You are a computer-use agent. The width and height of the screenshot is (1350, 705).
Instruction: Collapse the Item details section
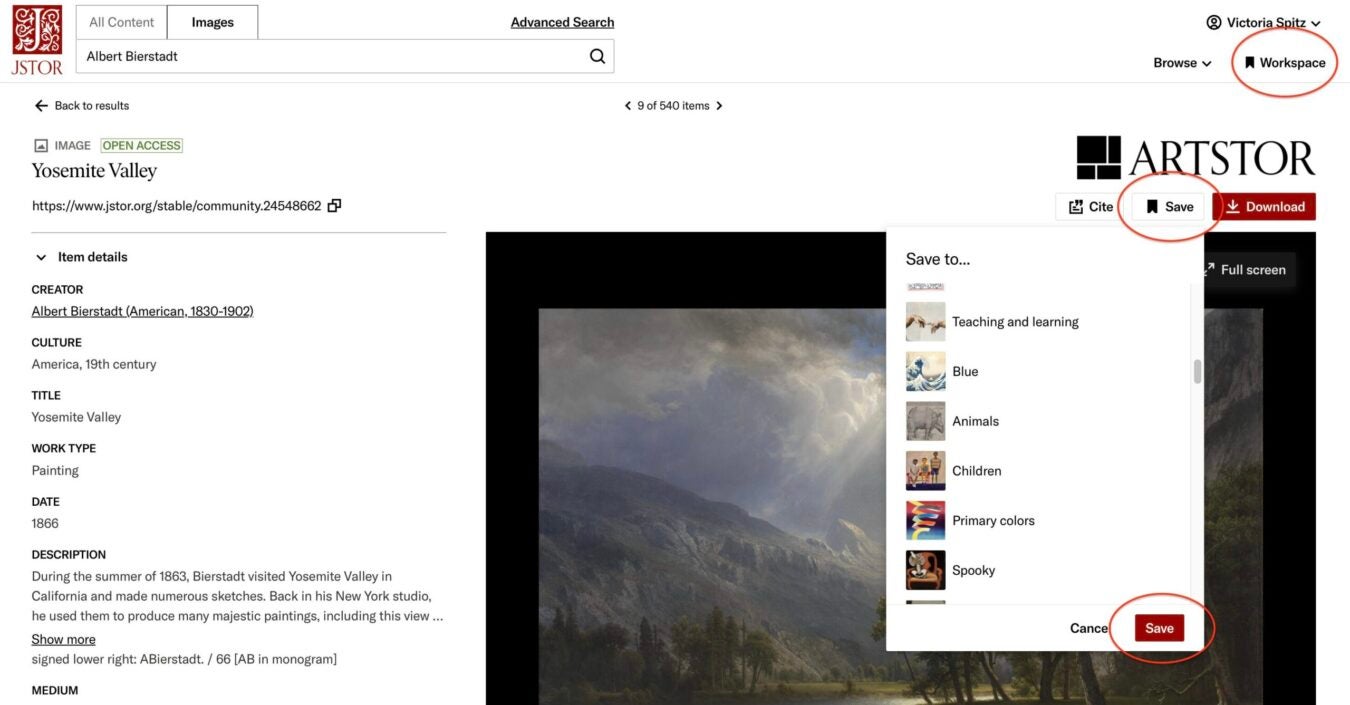pyautogui.click(x=40, y=256)
